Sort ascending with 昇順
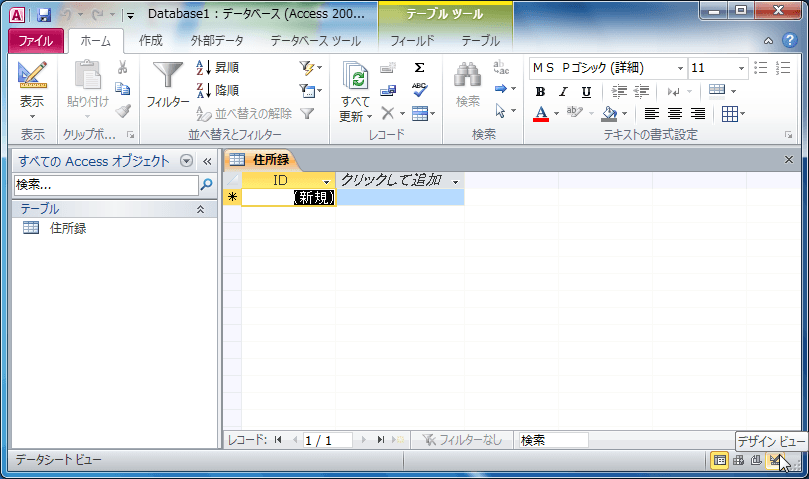809x479 pixels. coord(217,67)
